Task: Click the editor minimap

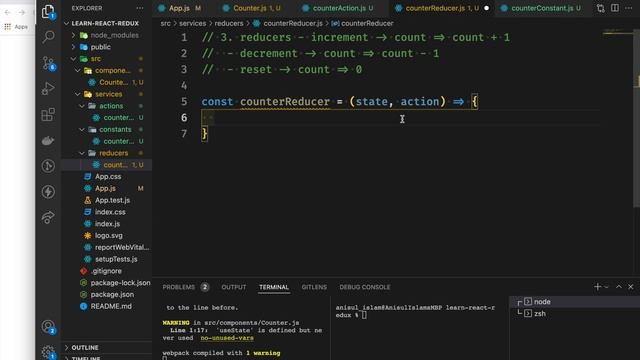Action: click(617, 32)
